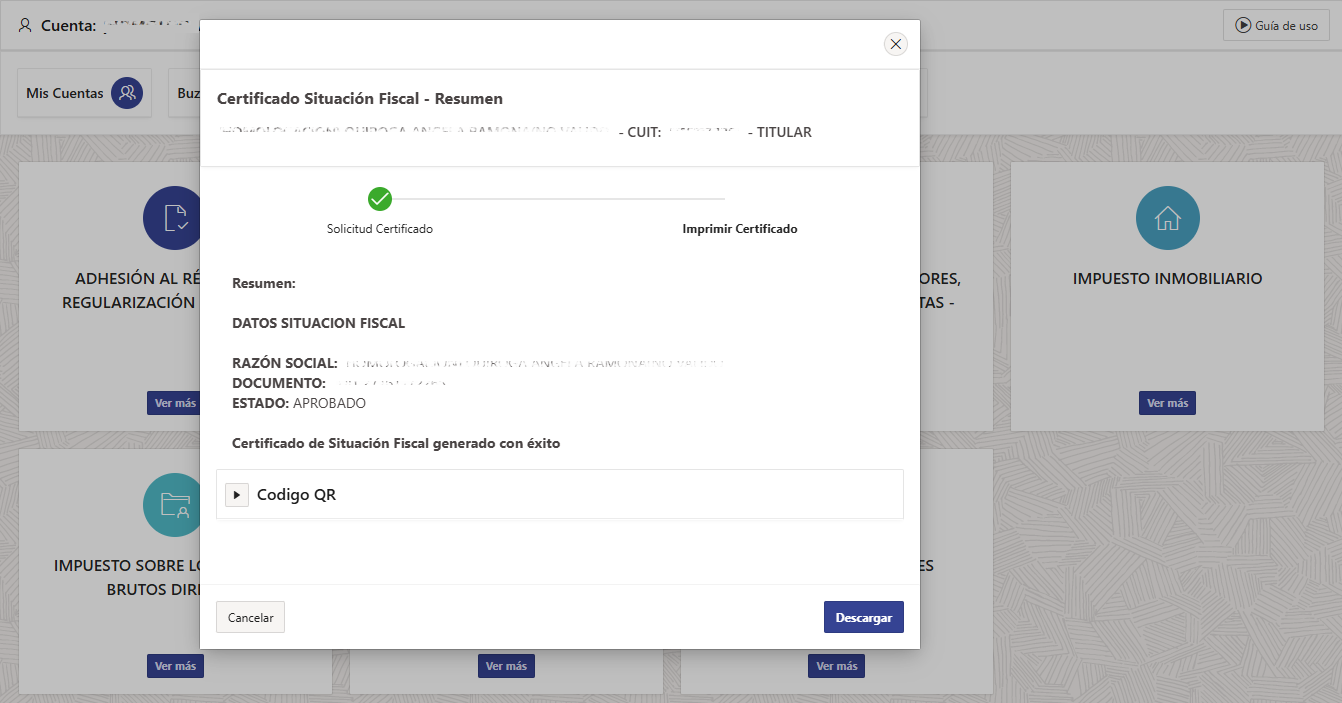Click the Mis Cuentas people icon
Screen dimensions: 1342x703
pyautogui.click(x=127, y=93)
